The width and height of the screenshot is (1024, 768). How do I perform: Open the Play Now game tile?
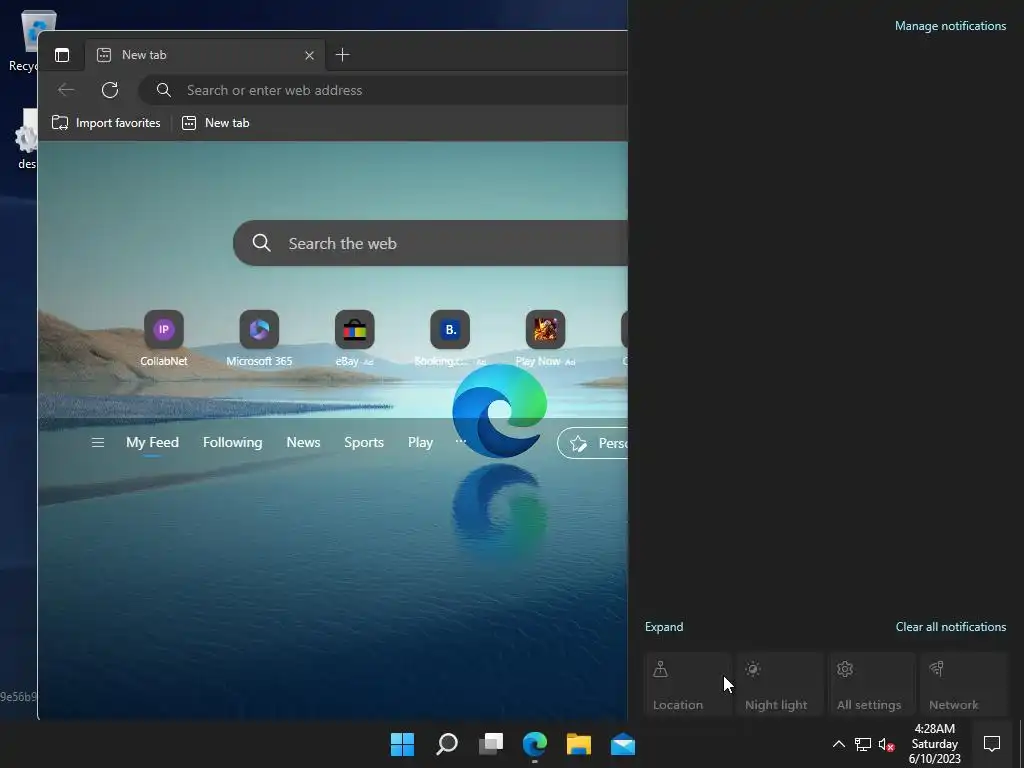pos(545,338)
